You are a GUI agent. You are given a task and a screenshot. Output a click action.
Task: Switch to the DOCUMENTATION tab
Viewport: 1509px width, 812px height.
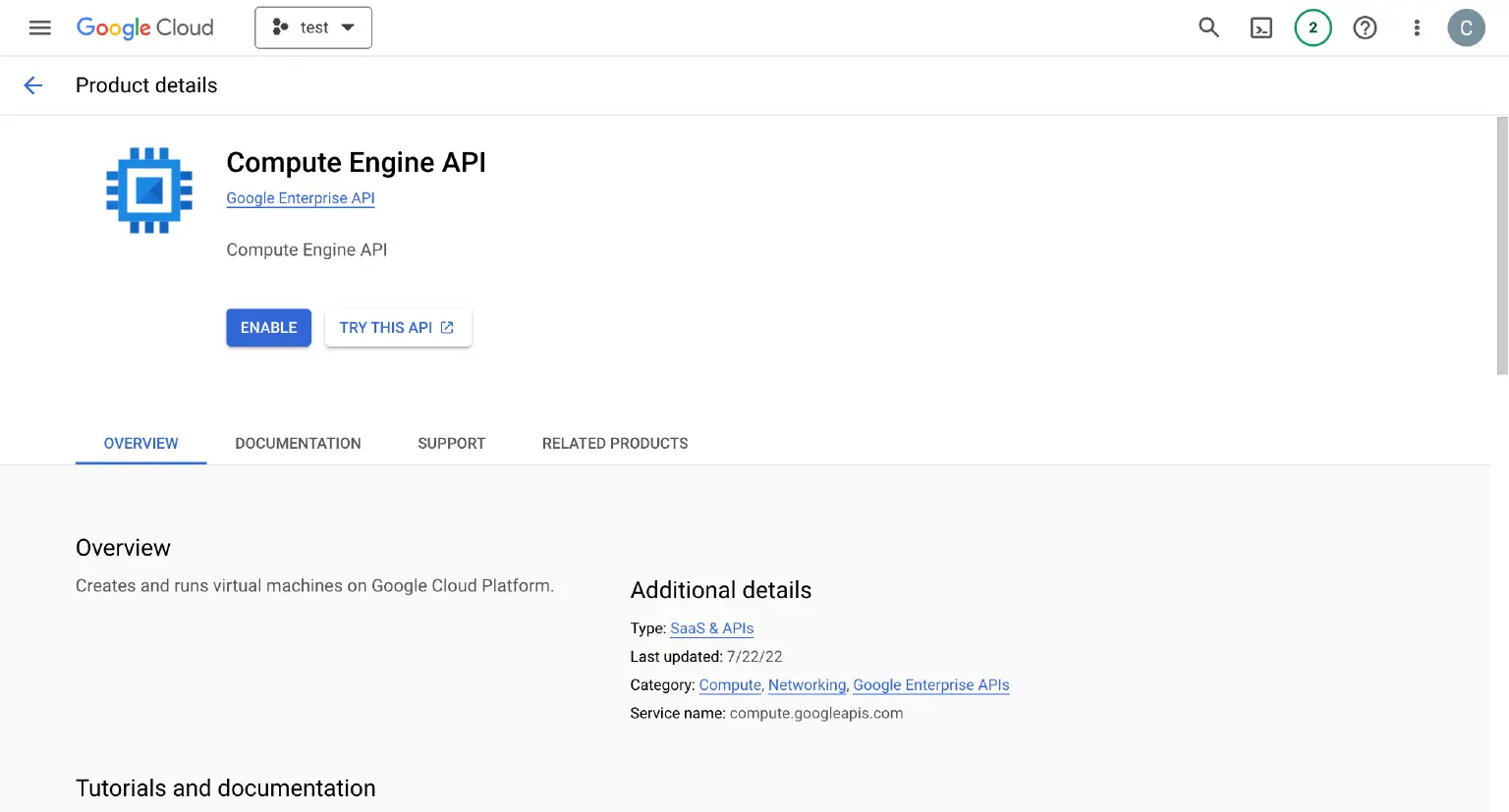coord(298,444)
